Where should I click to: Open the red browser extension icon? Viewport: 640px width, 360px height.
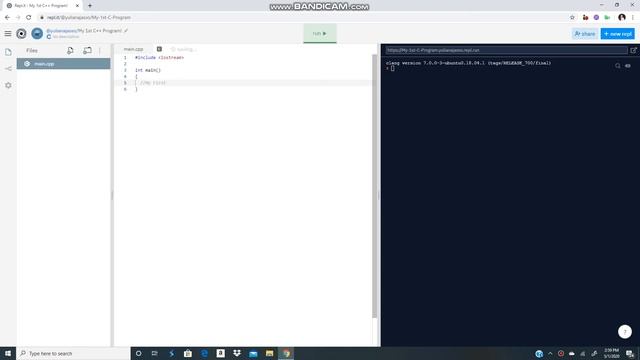click(x=585, y=18)
